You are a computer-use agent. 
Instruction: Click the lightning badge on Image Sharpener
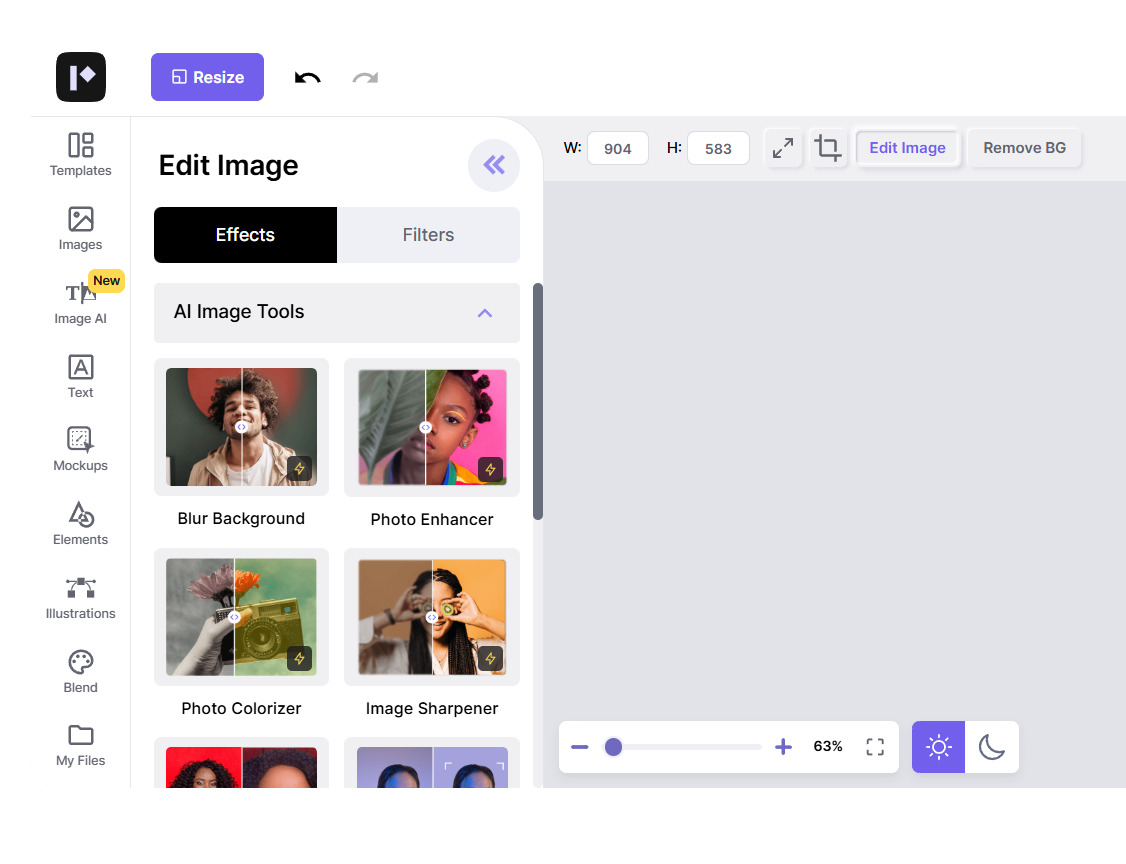[490, 659]
